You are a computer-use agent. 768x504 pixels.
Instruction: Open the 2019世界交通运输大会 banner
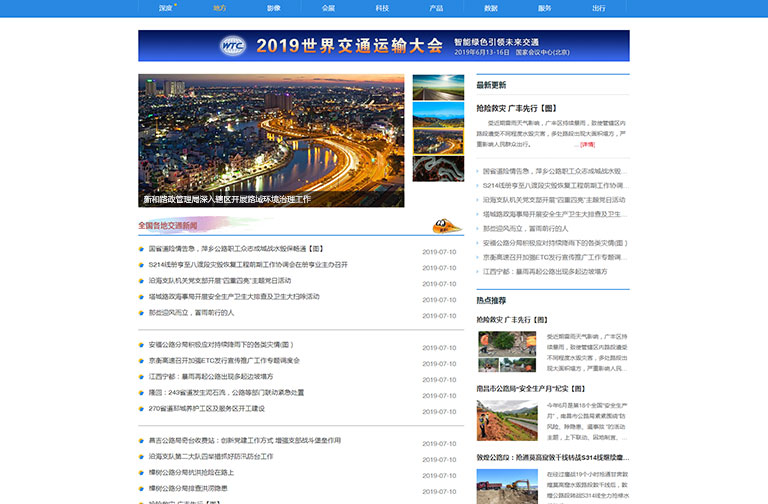384,46
